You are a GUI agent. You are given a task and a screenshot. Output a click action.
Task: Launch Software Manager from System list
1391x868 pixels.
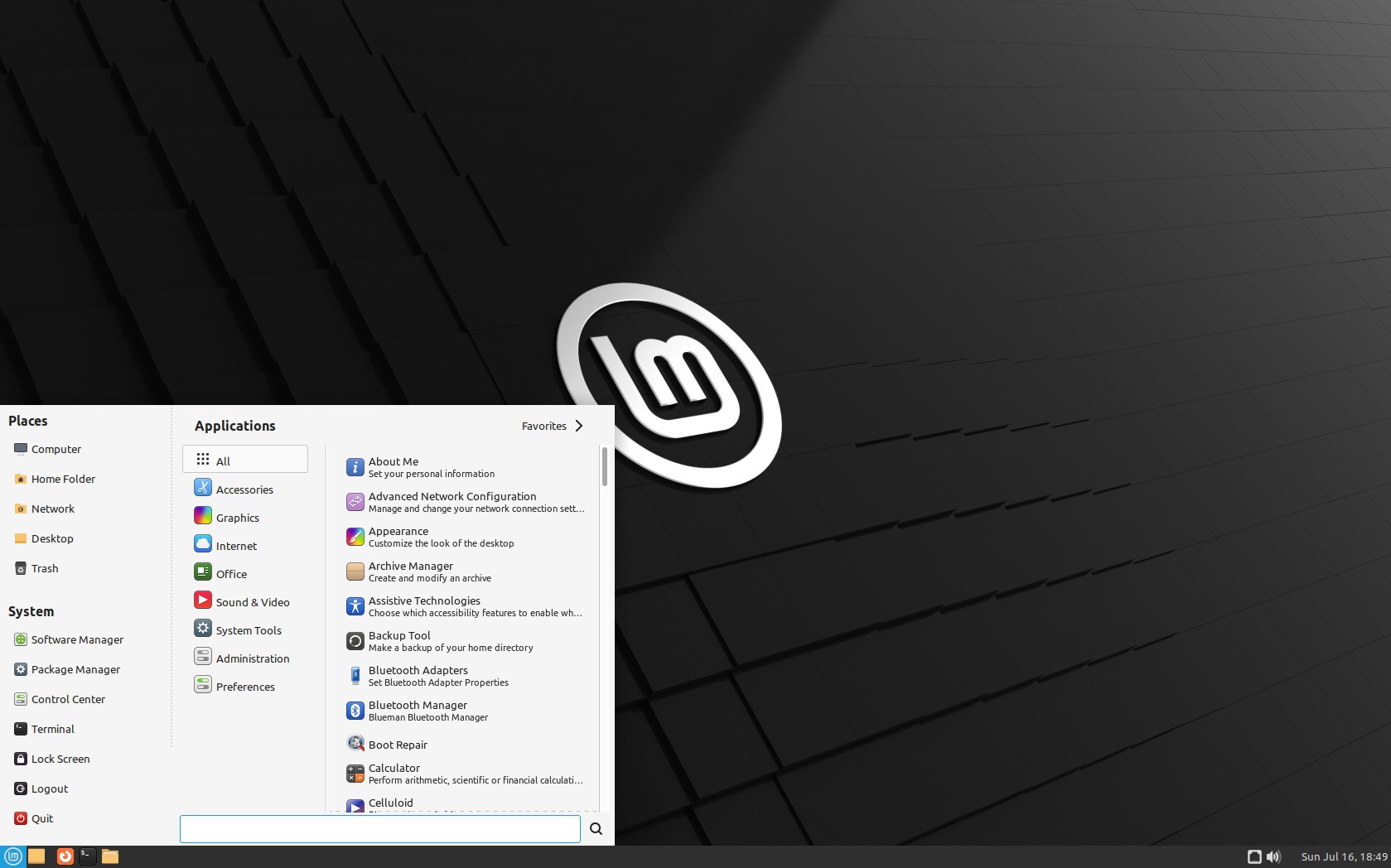pos(69,639)
